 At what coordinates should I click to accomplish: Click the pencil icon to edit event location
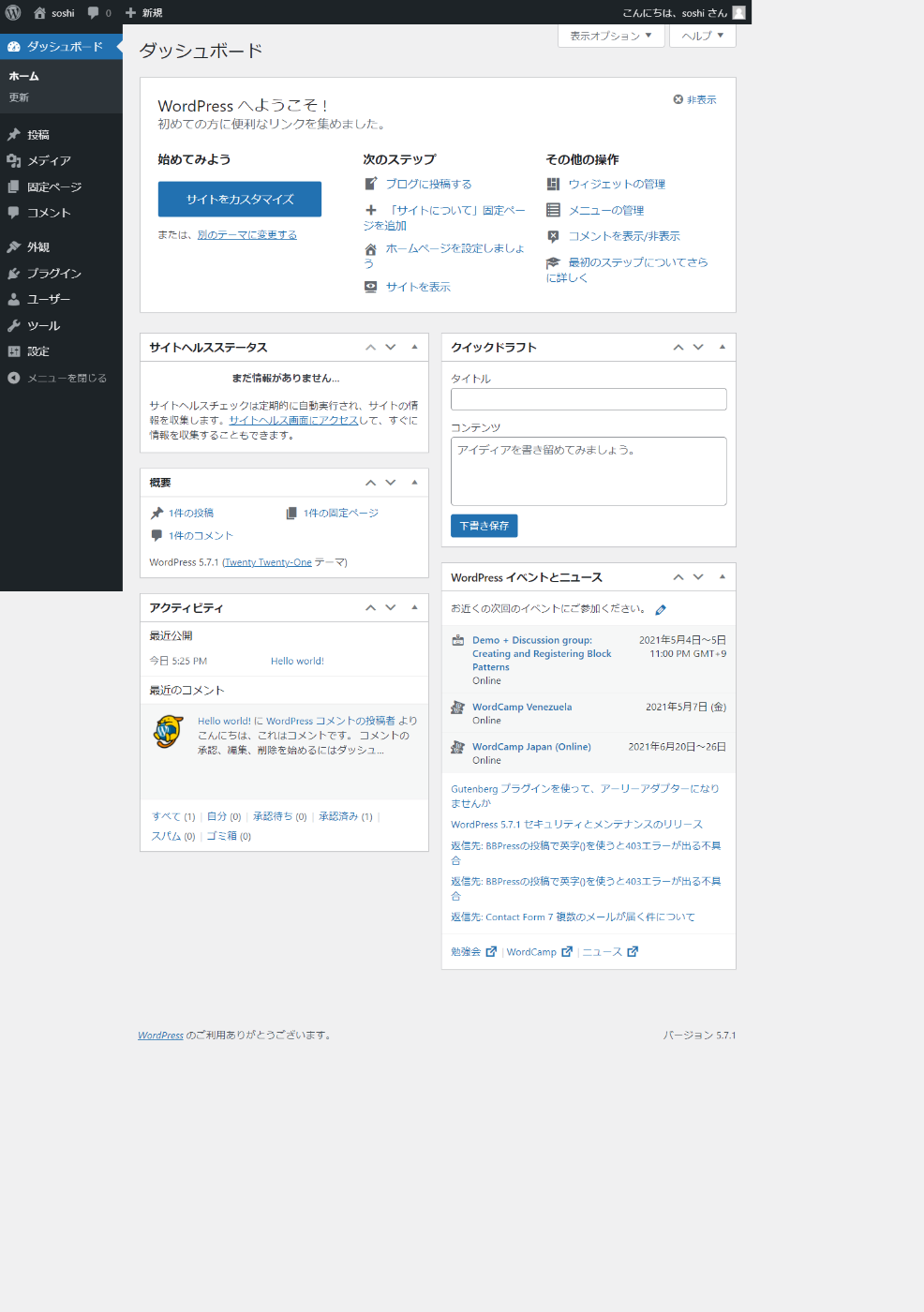point(661,609)
